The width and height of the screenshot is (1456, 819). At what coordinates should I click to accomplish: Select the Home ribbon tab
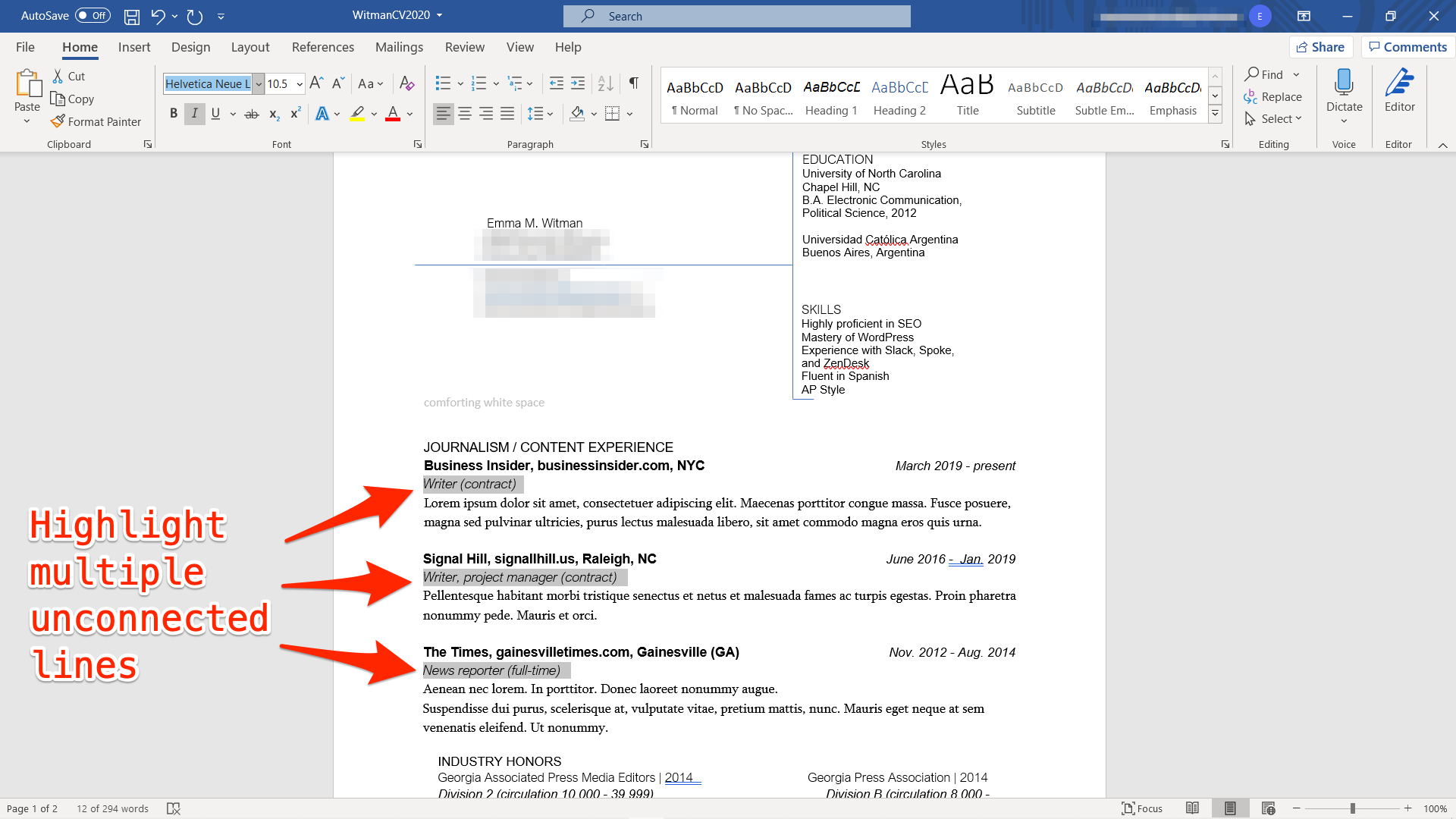80,47
